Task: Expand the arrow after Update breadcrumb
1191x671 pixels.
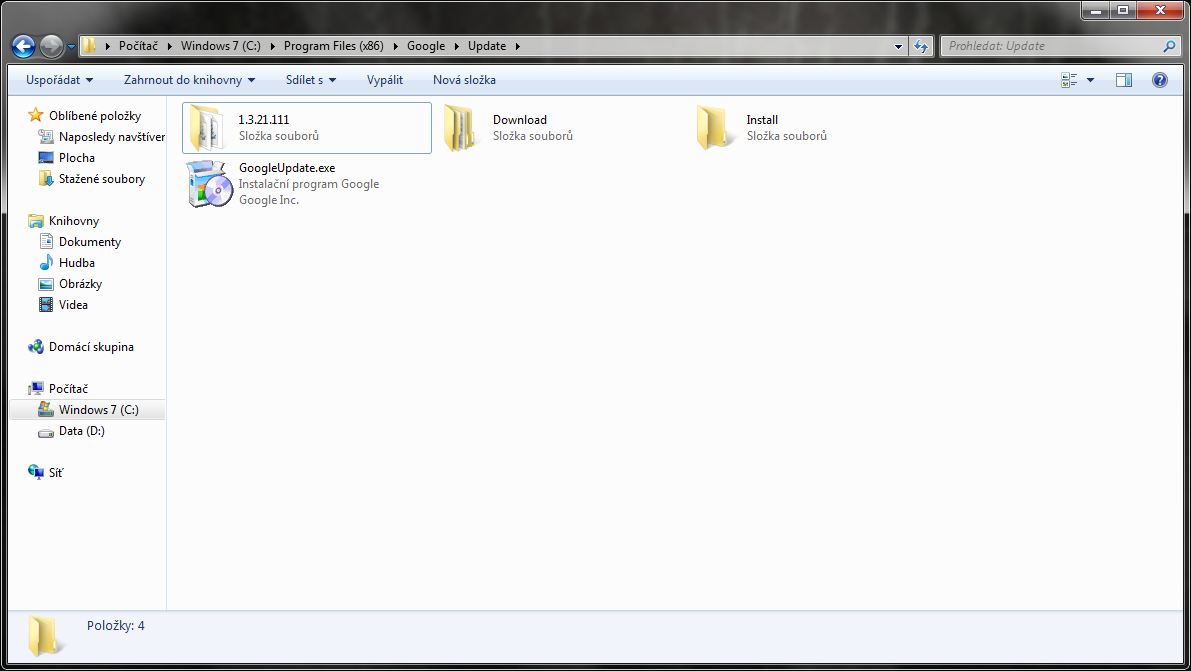Action: [x=517, y=46]
